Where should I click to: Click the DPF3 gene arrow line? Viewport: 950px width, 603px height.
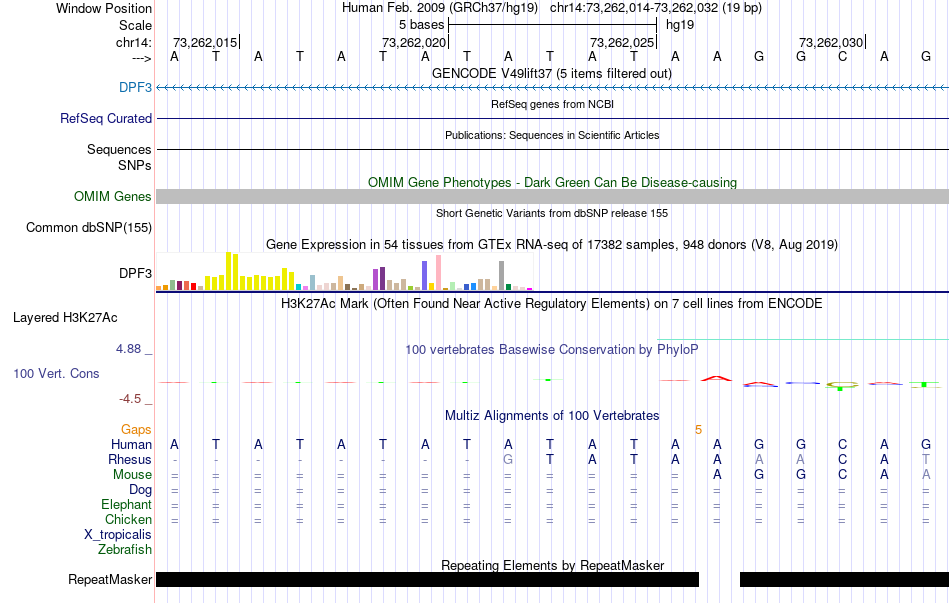pyautogui.click(x=552, y=88)
